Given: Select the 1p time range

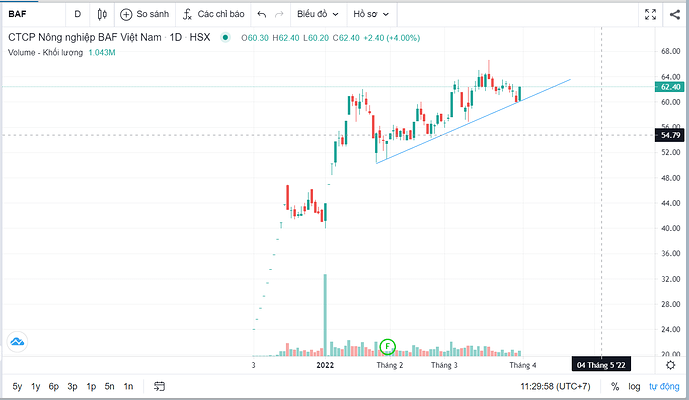Looking at the screenshot, I should [x=91, y=386].
